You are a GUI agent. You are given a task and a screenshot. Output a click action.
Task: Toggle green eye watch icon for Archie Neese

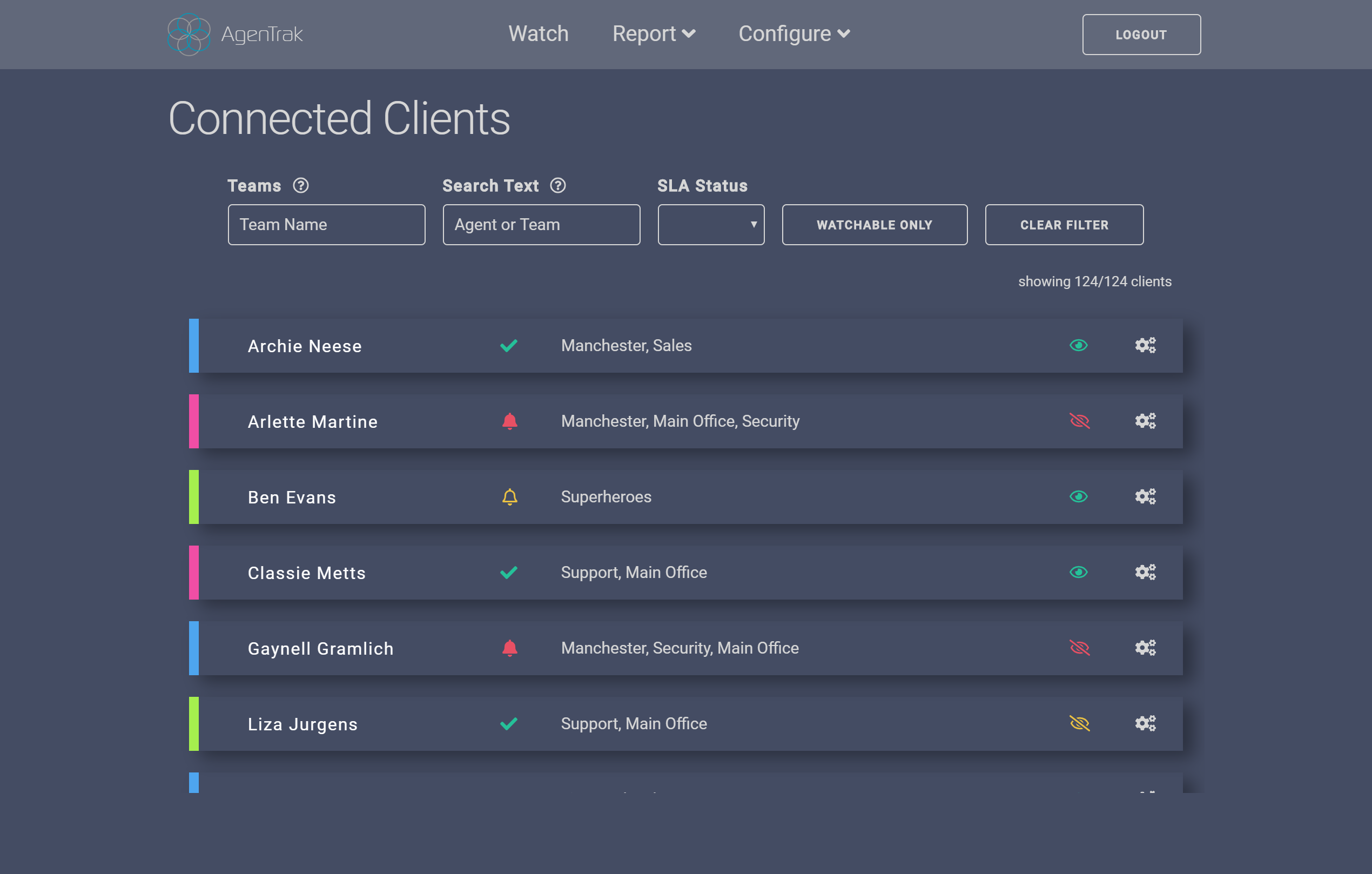point(1078,345)
